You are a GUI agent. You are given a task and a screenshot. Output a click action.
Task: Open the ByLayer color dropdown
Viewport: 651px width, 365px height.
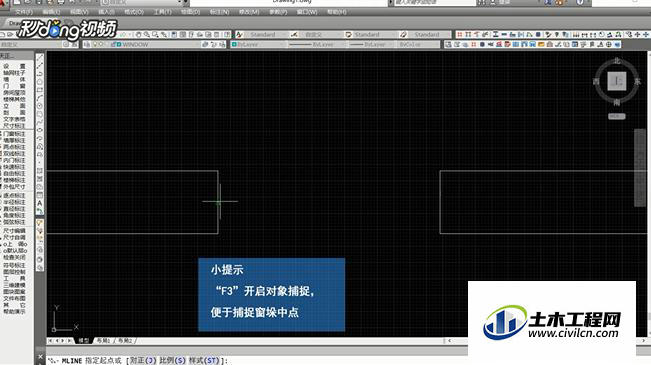click(258, 44)
